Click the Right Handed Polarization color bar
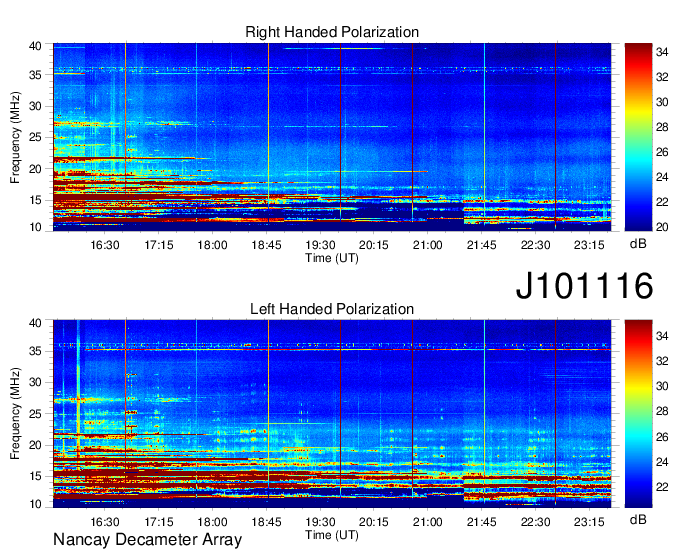This screenshot has height=552, width=680. click(638, 137)
